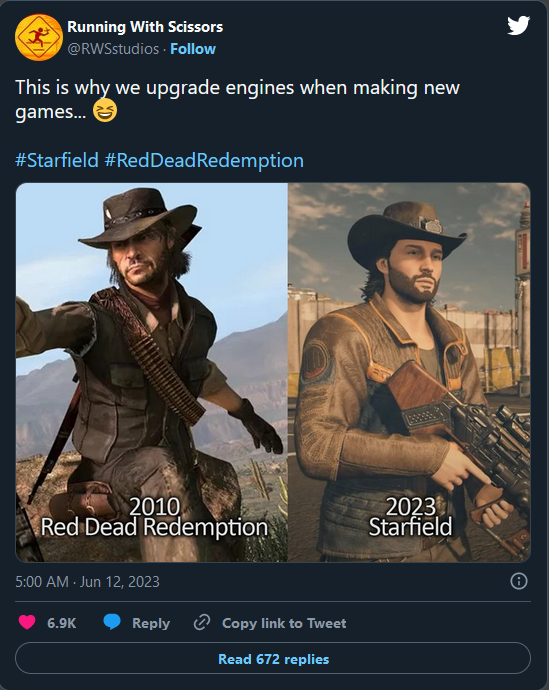Viewport: 549px width, 690px height.
Task: Click the Running With Scissors display name
Action: tap(145, 27)
